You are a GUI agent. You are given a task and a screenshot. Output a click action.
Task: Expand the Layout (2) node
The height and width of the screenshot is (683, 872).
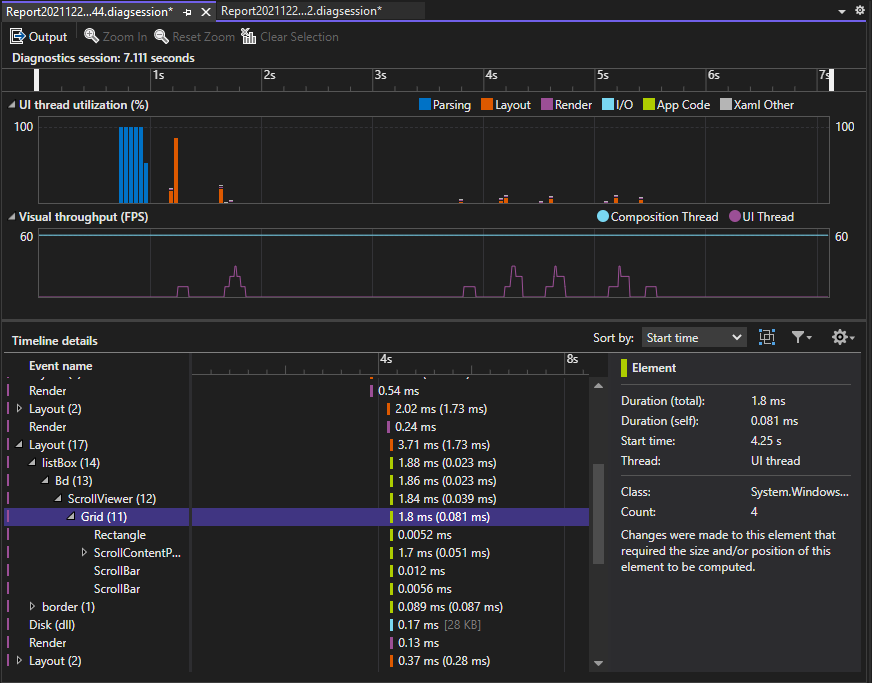[18, 408]
